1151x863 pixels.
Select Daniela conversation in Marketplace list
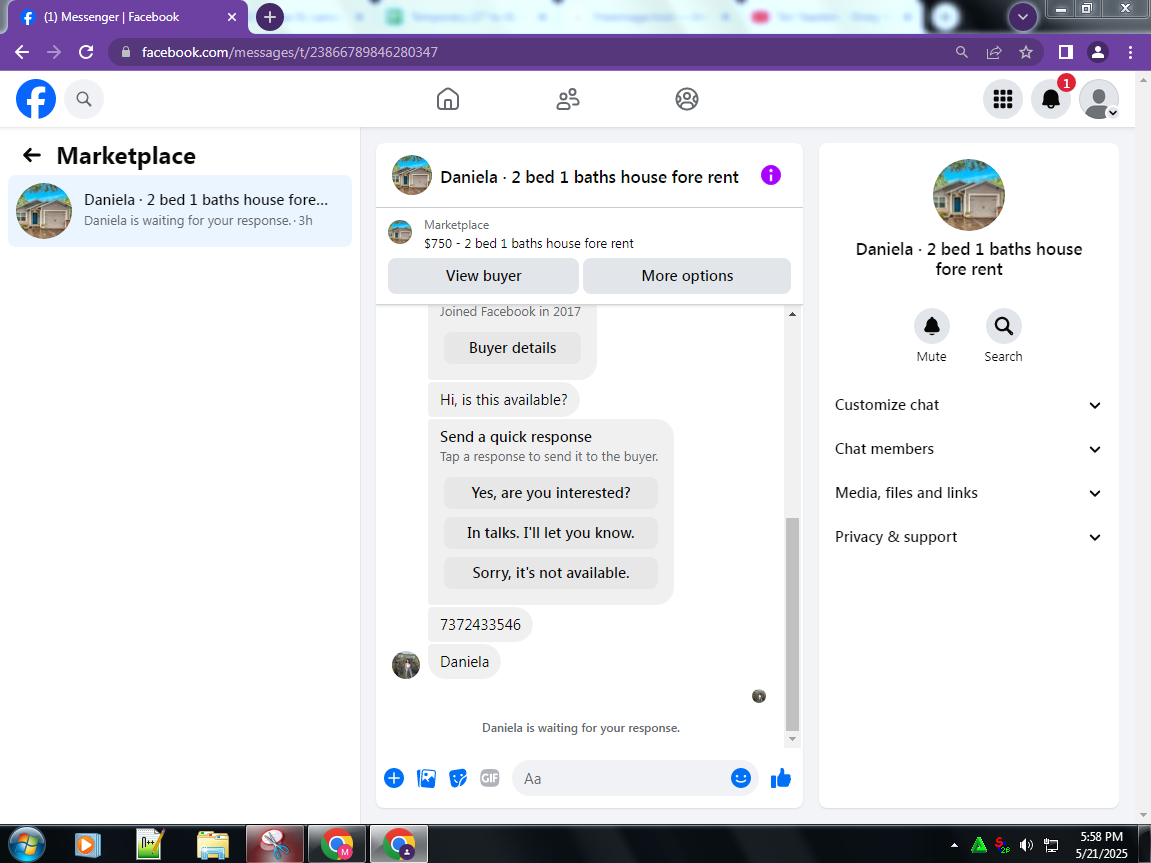click(180, 211)
